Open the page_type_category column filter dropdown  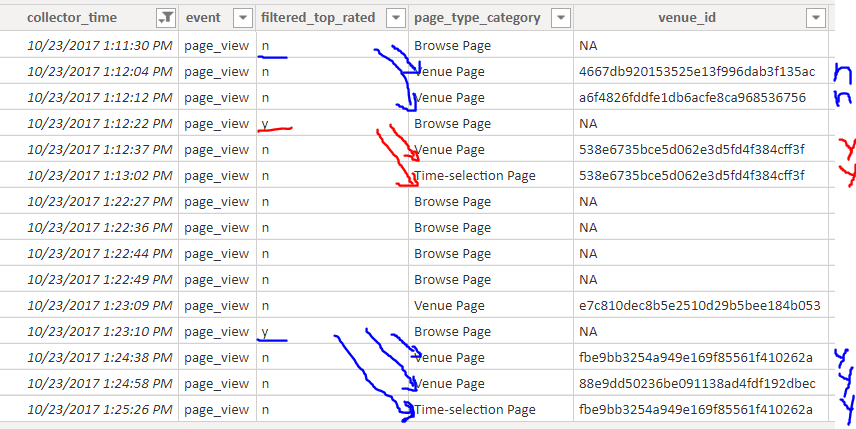click(561, 18)
